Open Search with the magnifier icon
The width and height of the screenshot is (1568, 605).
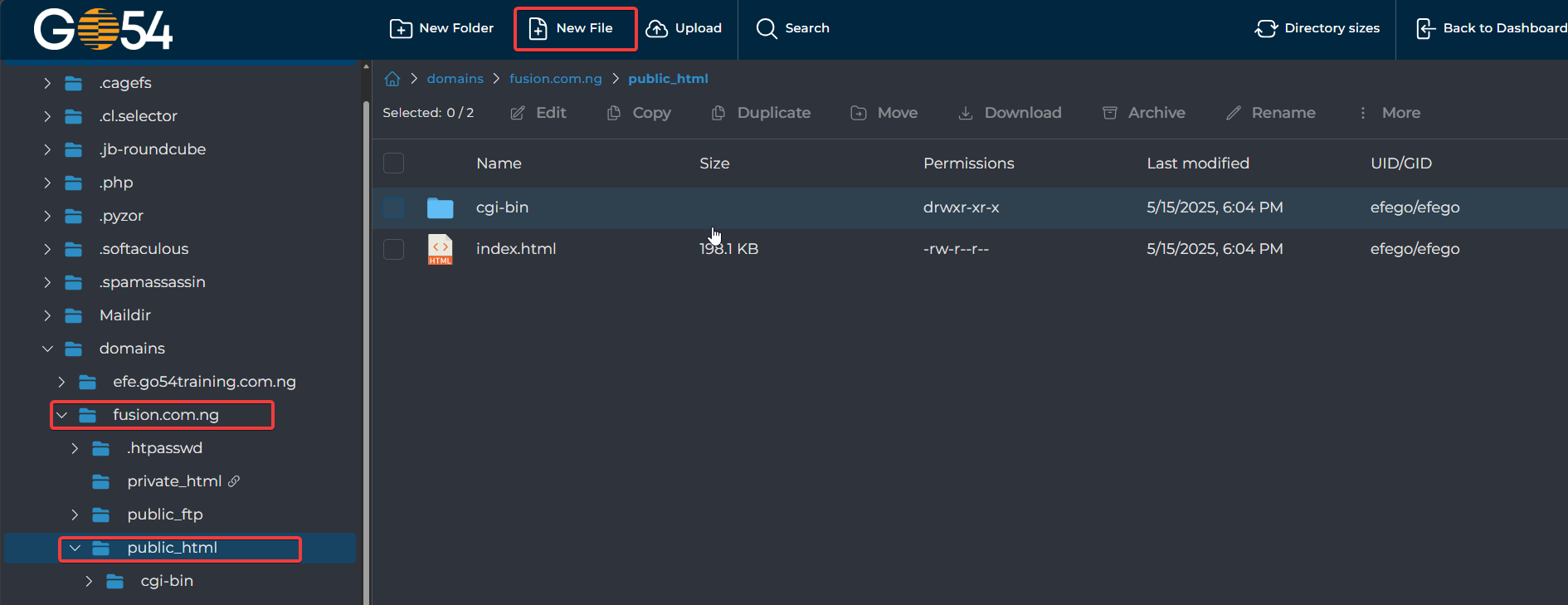(x=767, y=29)
